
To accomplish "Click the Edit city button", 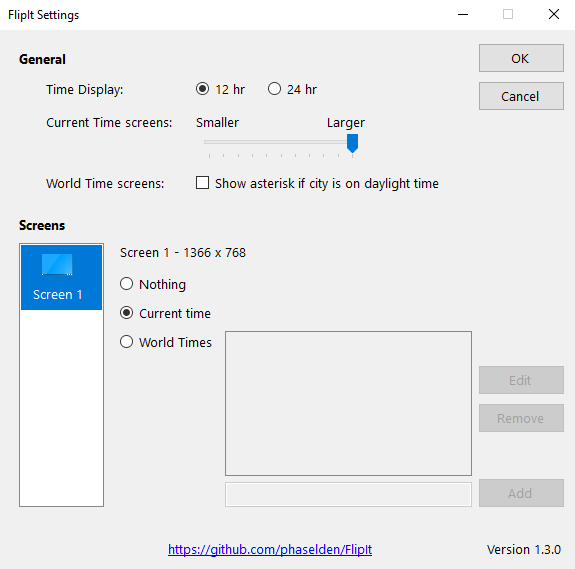I will tap(521, 380).
